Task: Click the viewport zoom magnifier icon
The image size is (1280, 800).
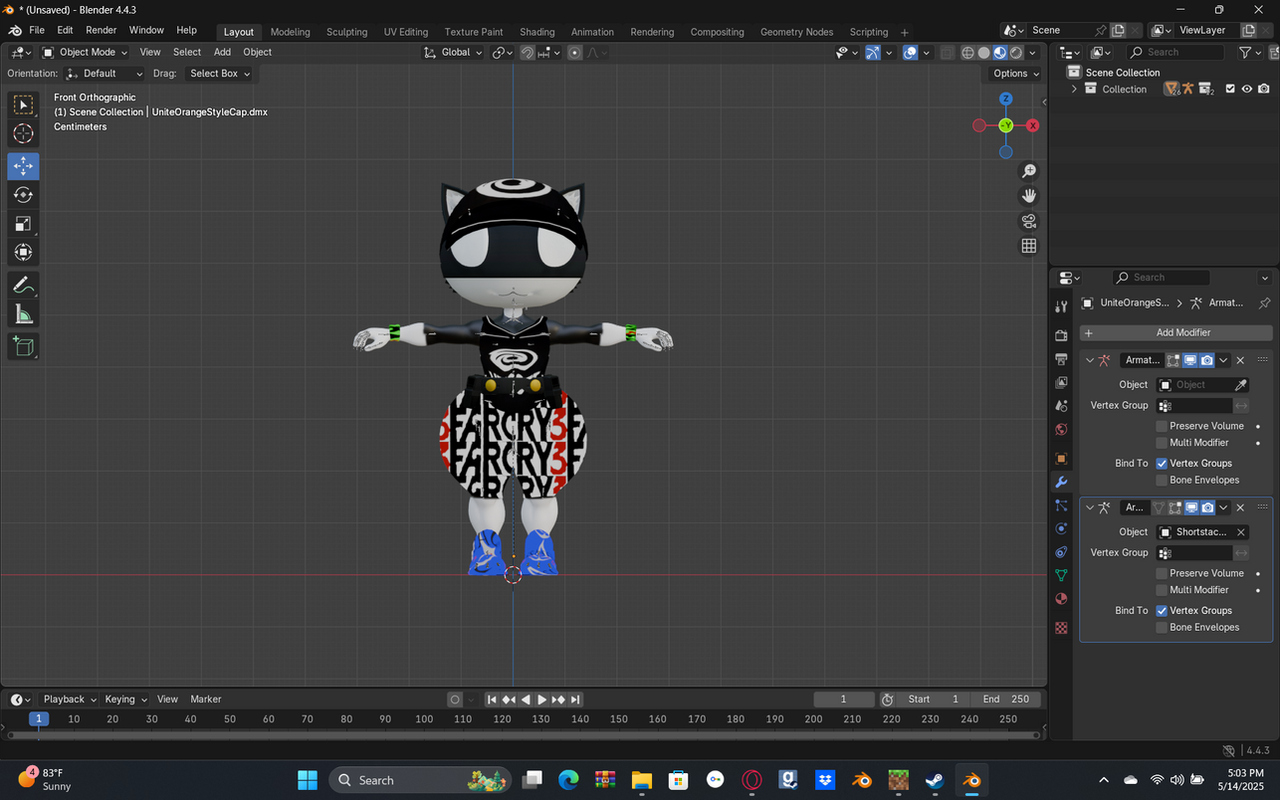Action: [x=1029, y=171]
